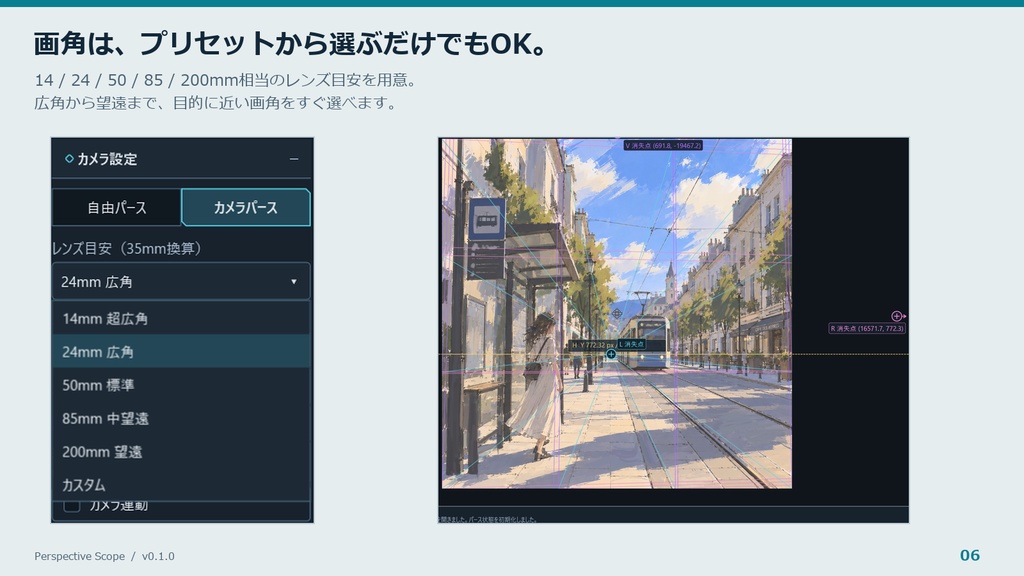Click the L 消失点 label
Viewport: 1024px width, 576px height.
point(632,344)
